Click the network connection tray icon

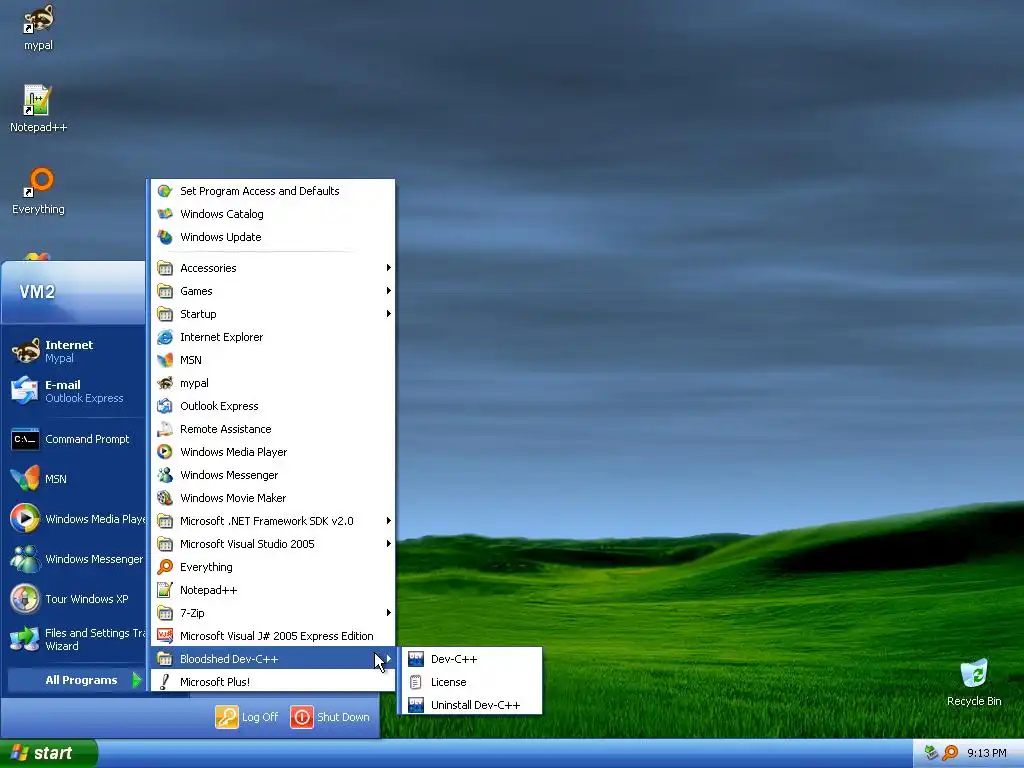932,753
